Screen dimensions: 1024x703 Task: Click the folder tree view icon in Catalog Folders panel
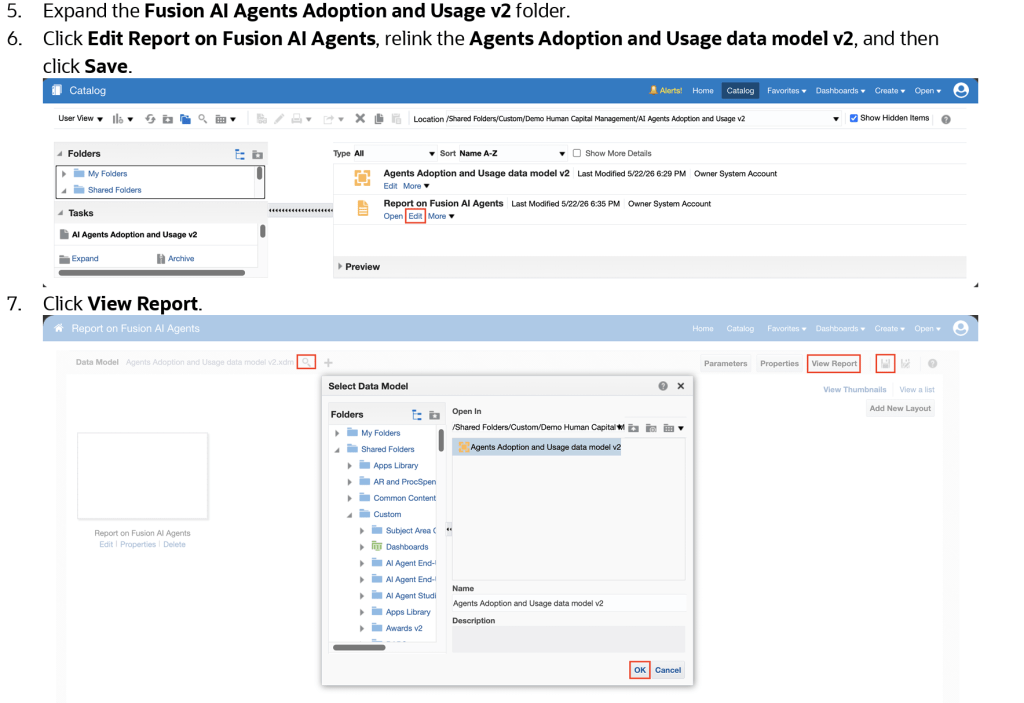point(240,154)
